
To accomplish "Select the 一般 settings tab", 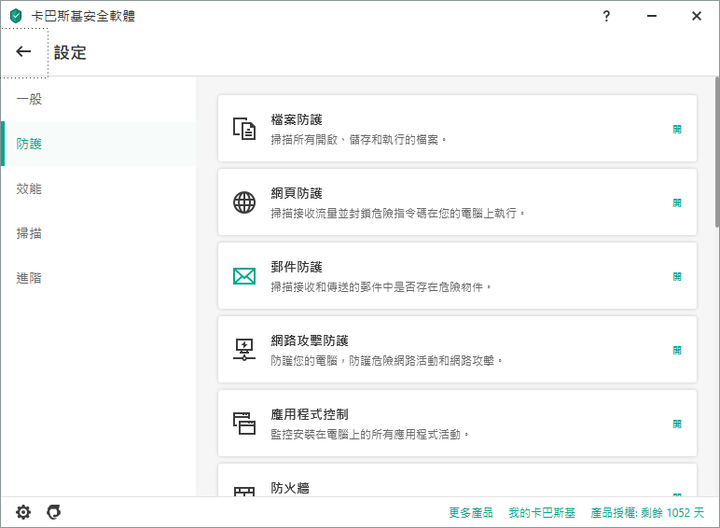I will point(98,99).
